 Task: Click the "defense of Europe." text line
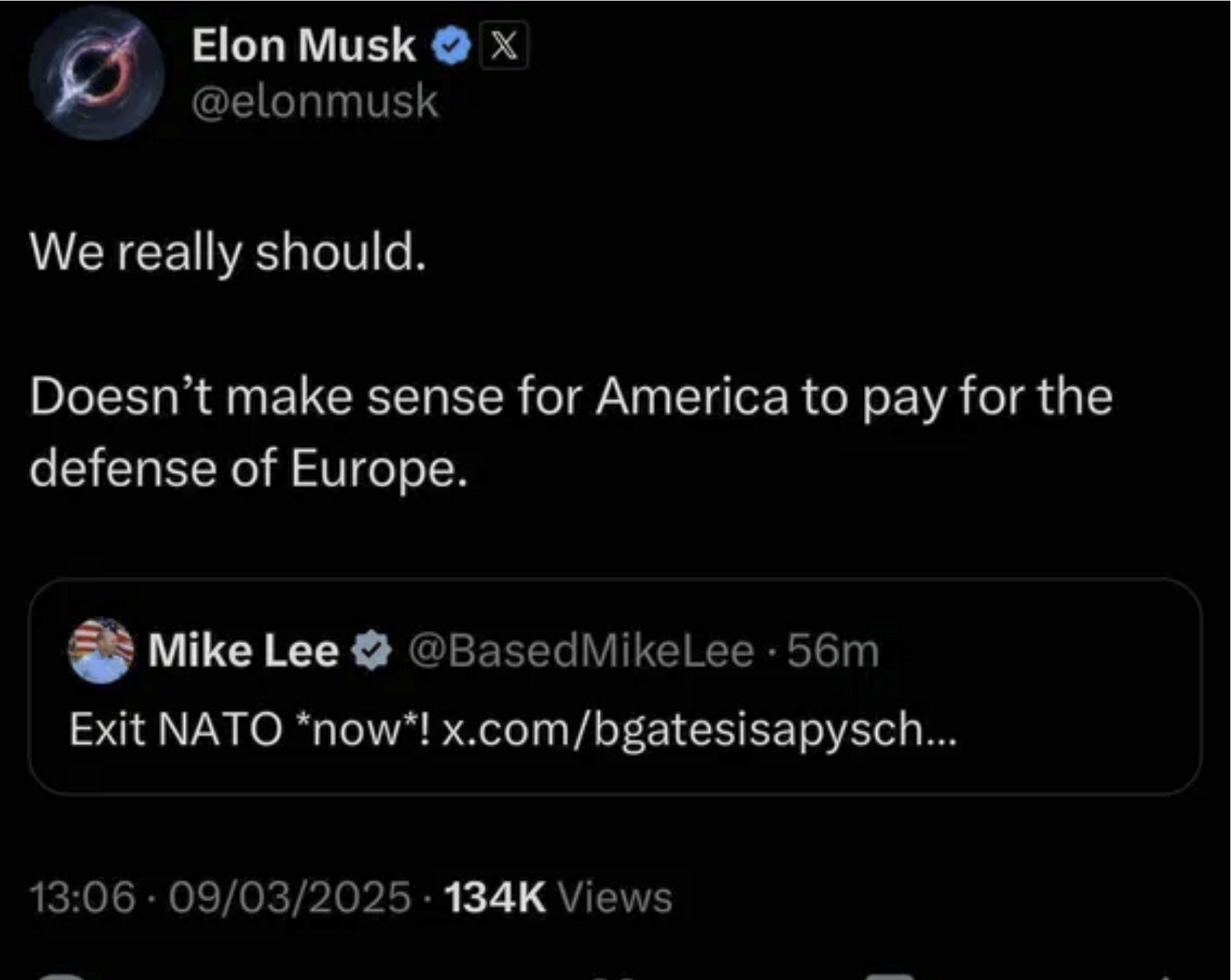pos(249,469)
